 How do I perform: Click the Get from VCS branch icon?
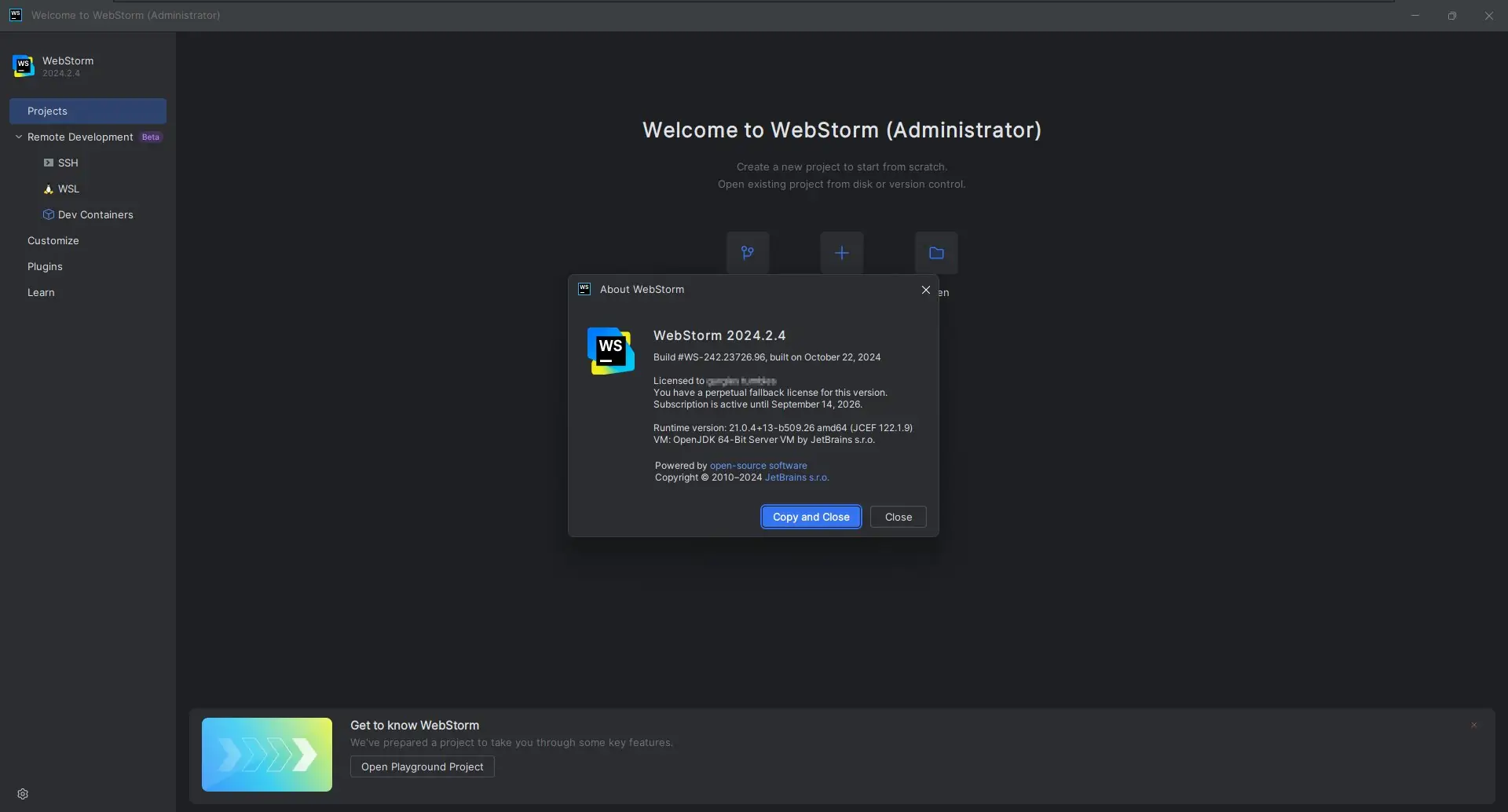click(x=747, y=253)
